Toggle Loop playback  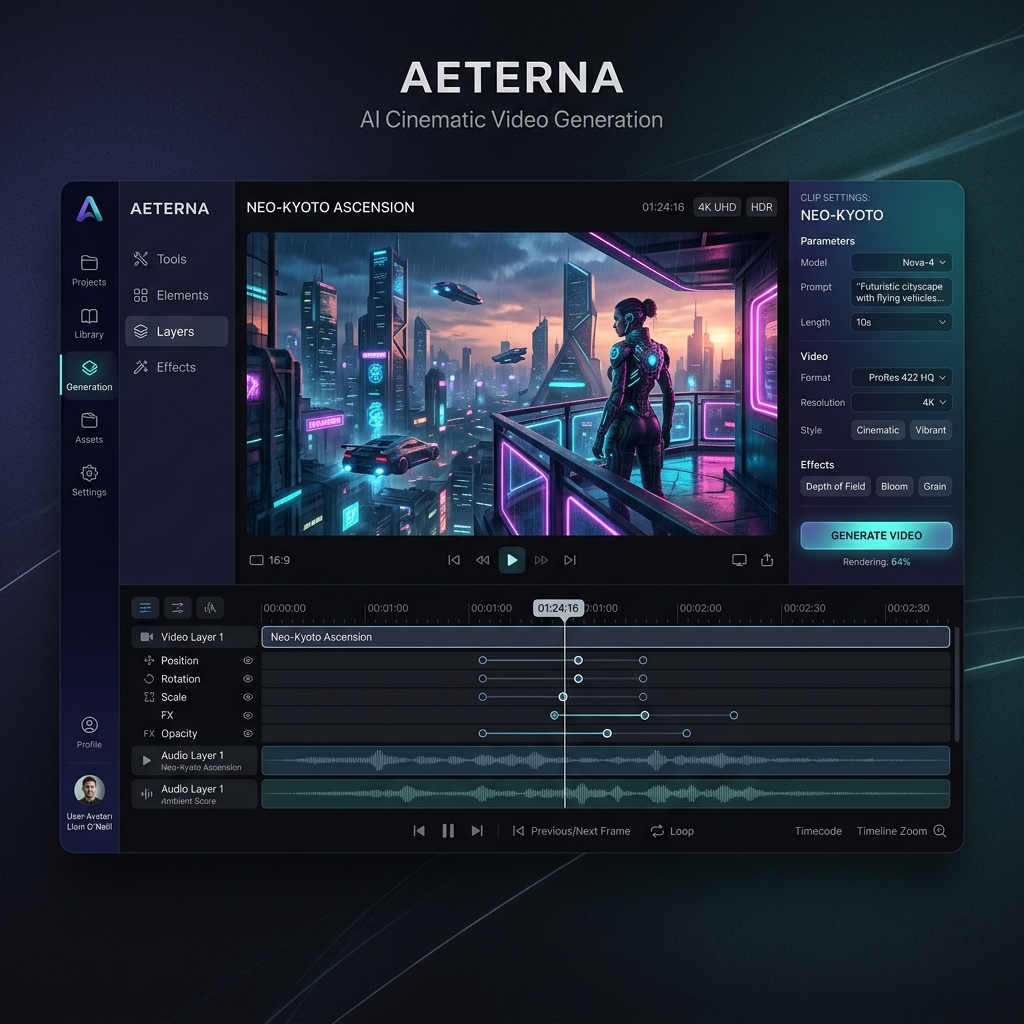(x=672, y=831)
